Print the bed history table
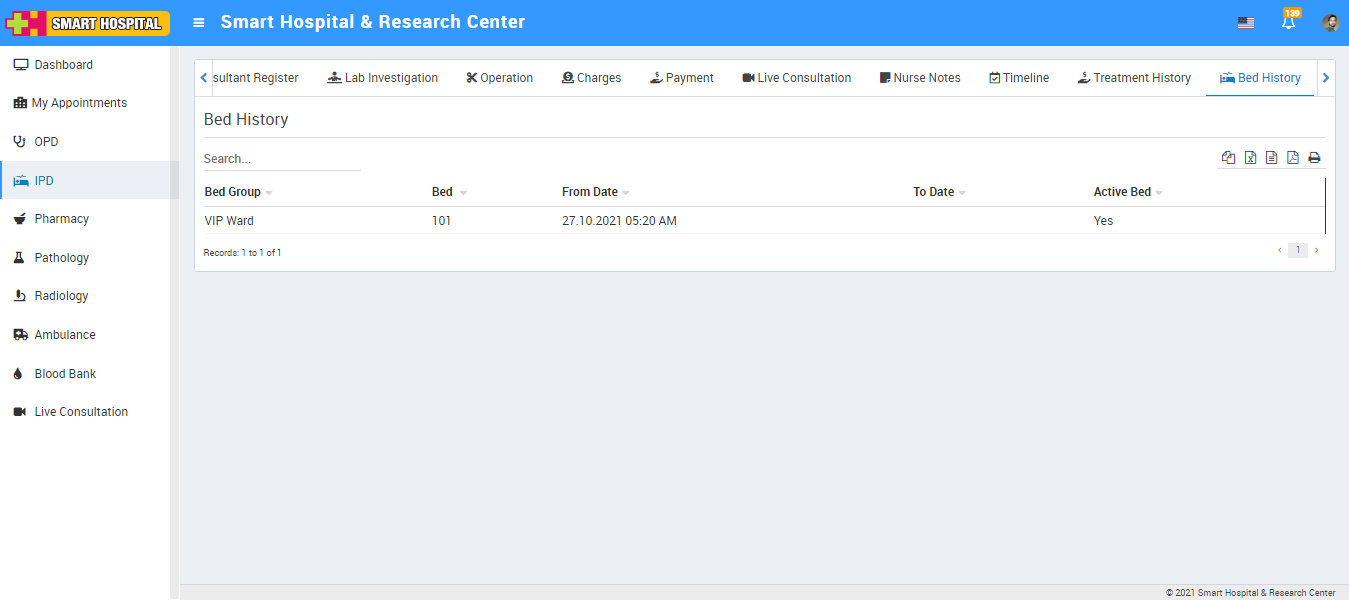The height and width of the screenshot is (600, 1349). point(1314,158)
